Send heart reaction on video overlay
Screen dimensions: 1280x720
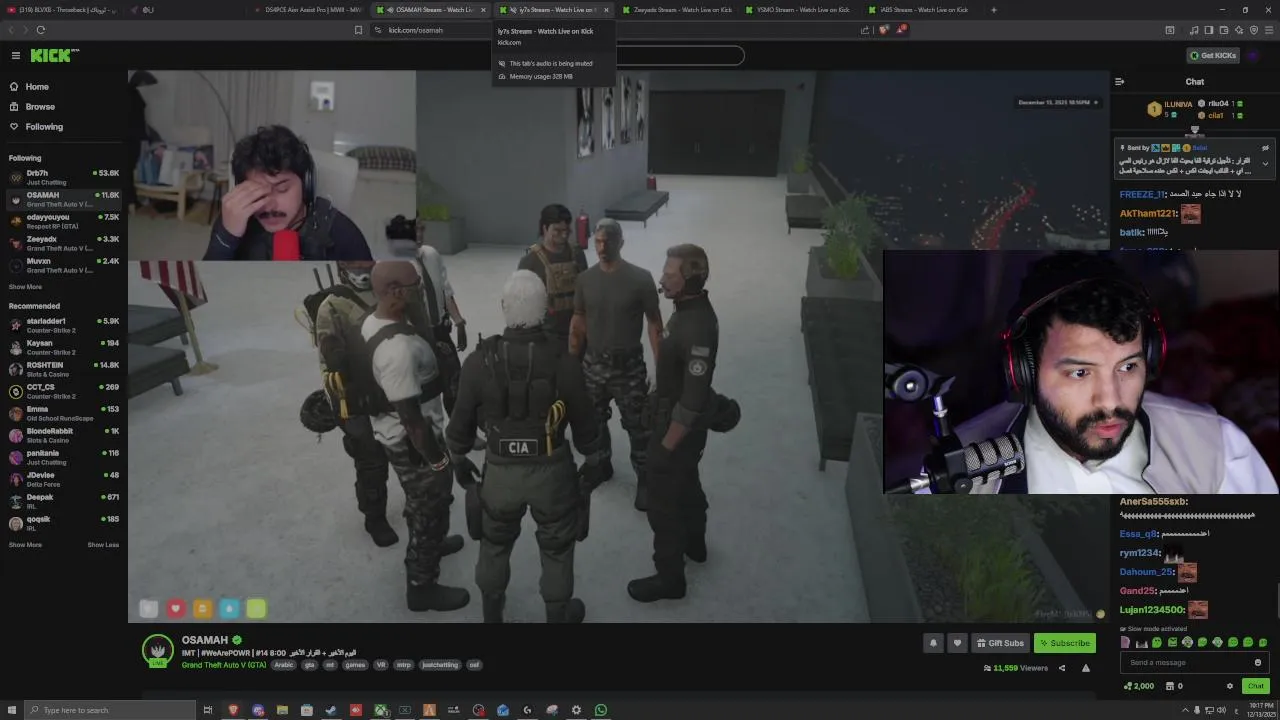(x=175, y=608)
